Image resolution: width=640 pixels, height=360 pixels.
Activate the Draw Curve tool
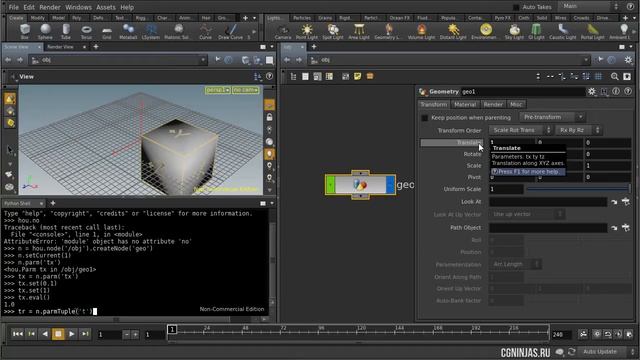(x=231, y=31)
